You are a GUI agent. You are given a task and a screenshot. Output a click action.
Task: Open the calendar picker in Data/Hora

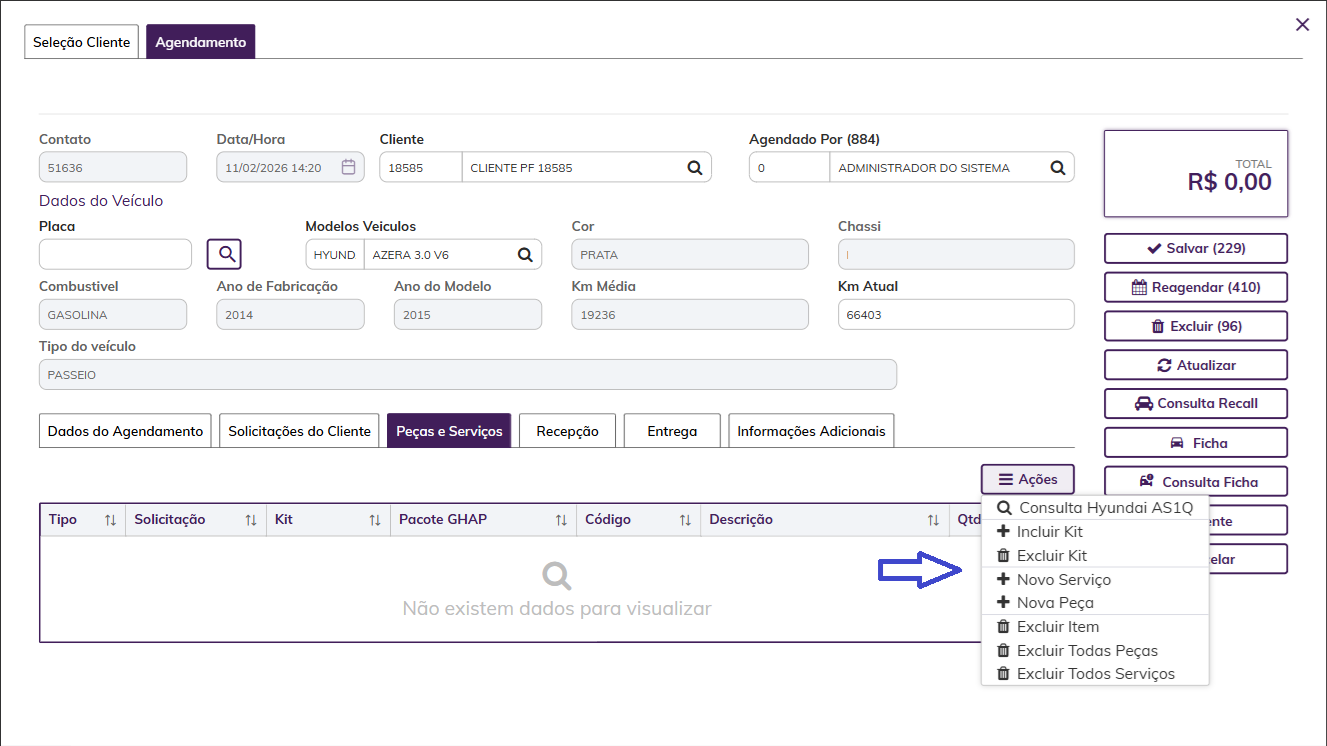(348, 167)
